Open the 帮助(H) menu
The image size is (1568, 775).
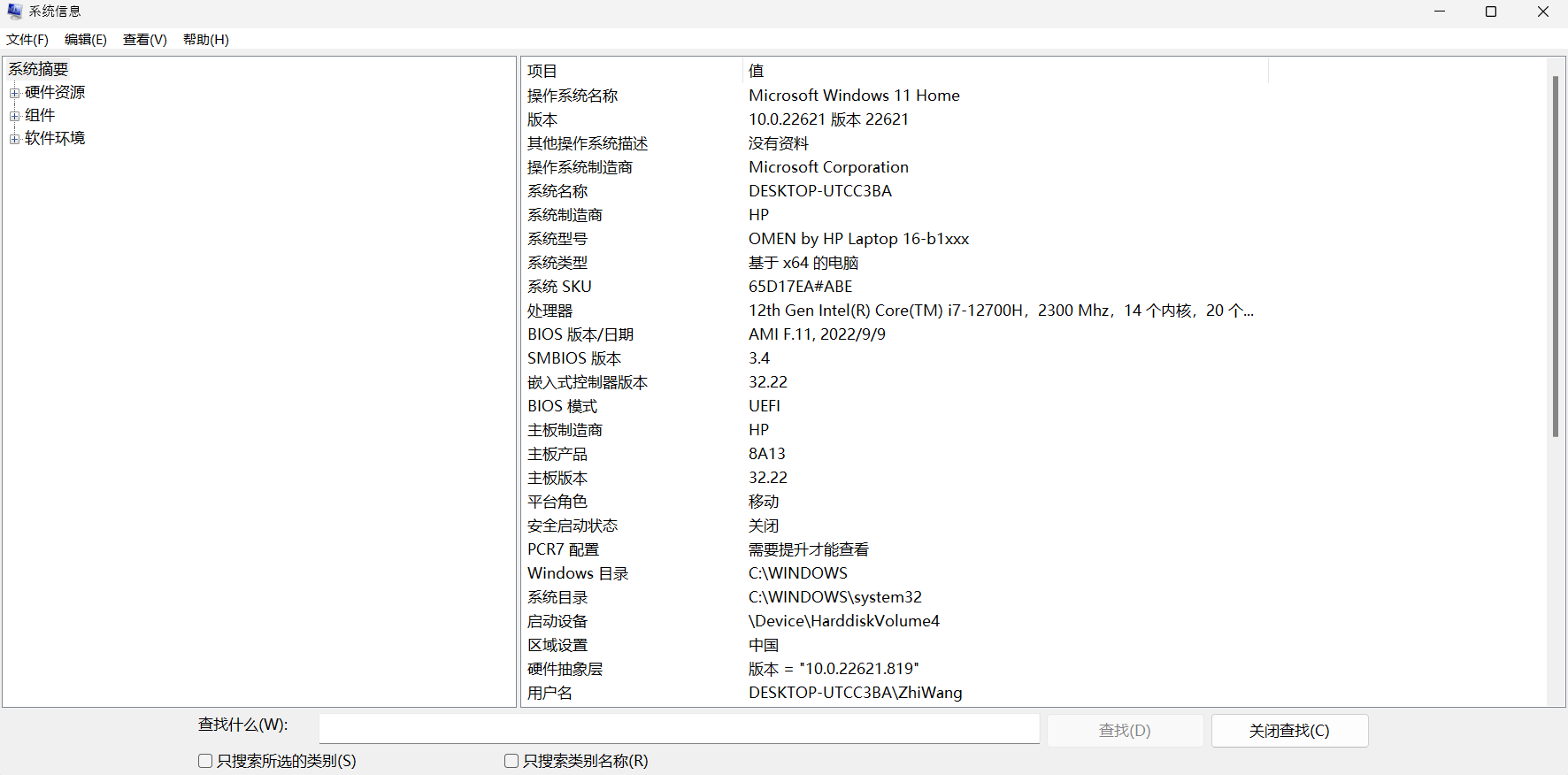point(206,40)
